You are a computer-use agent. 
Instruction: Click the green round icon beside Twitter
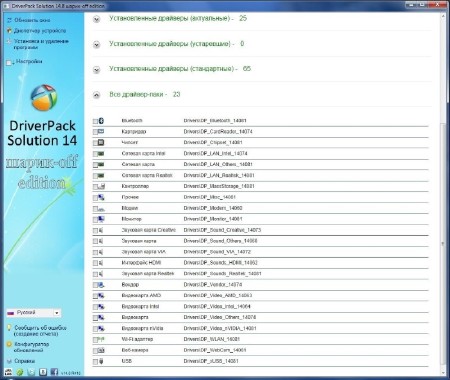coord(20,372)
